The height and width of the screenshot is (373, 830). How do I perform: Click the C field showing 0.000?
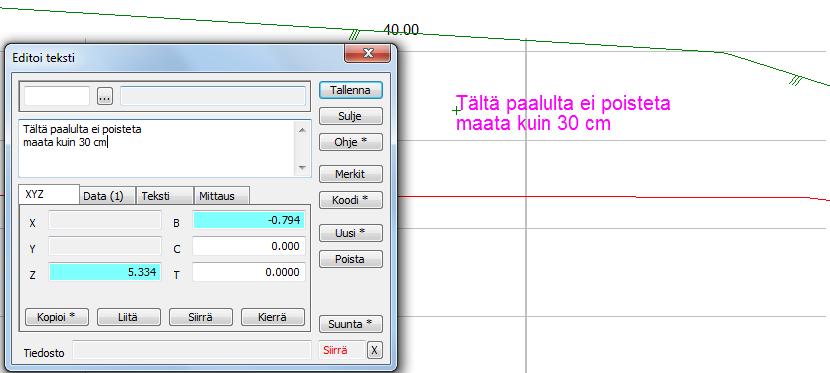(x=249, y=247)
